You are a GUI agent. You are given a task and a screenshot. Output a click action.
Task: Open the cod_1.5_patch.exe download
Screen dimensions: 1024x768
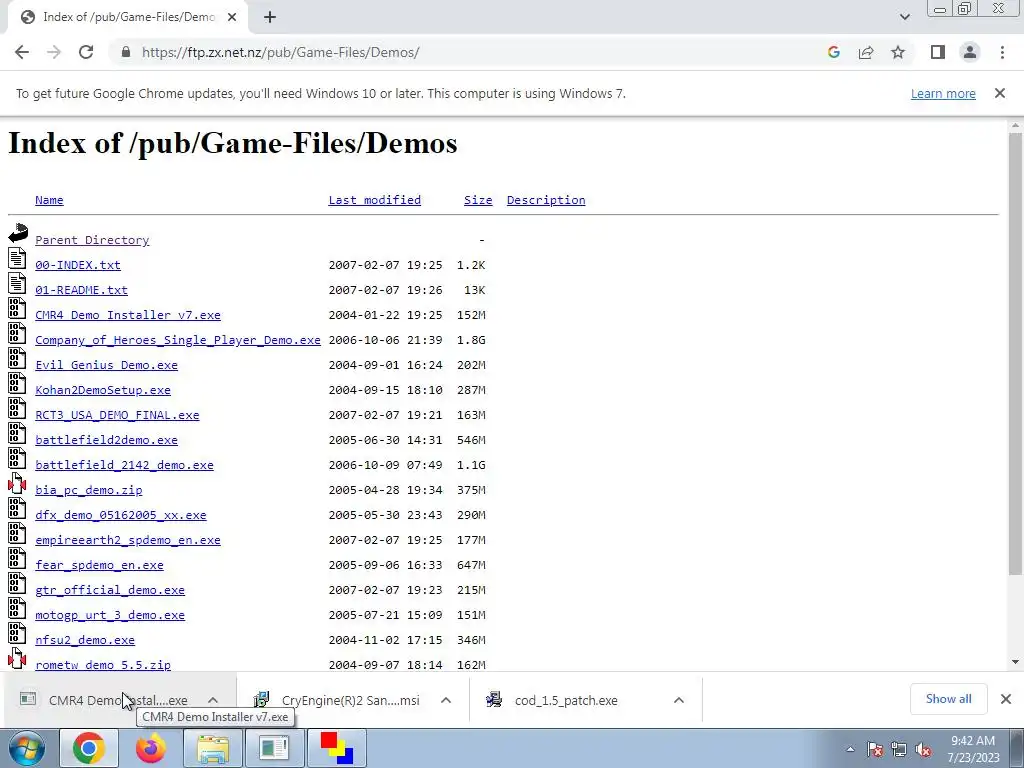[566, 700]
